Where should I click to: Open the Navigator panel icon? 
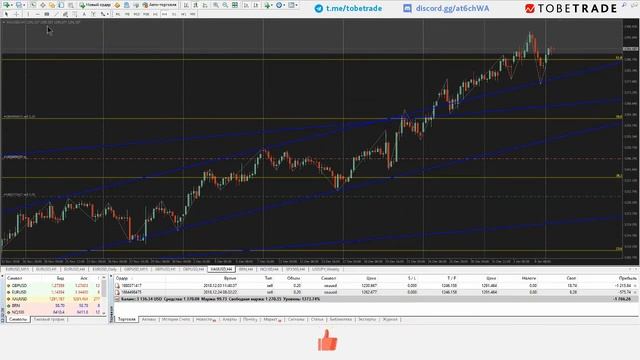52,5
